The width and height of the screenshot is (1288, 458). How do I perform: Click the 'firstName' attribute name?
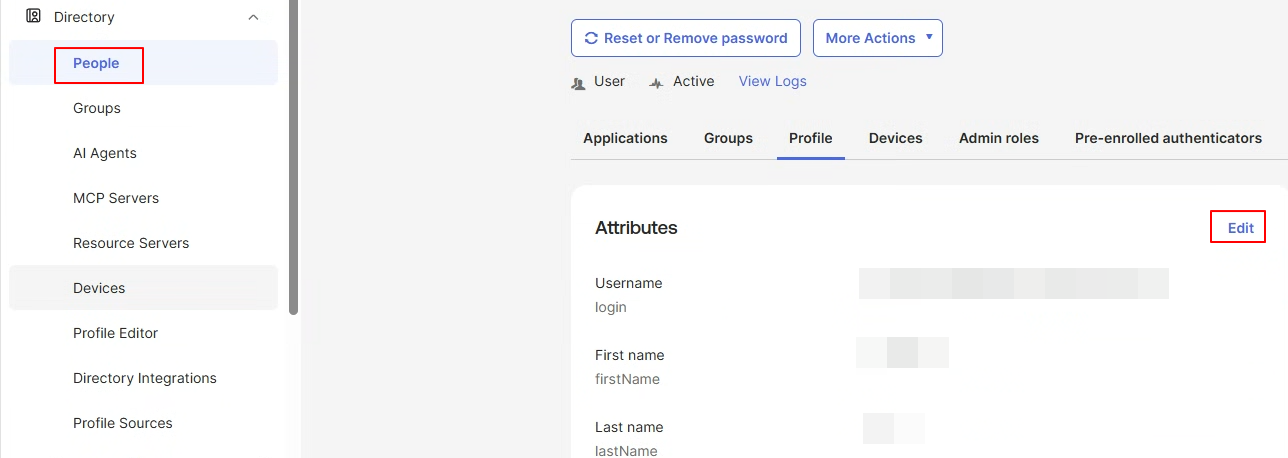[627, 379]
